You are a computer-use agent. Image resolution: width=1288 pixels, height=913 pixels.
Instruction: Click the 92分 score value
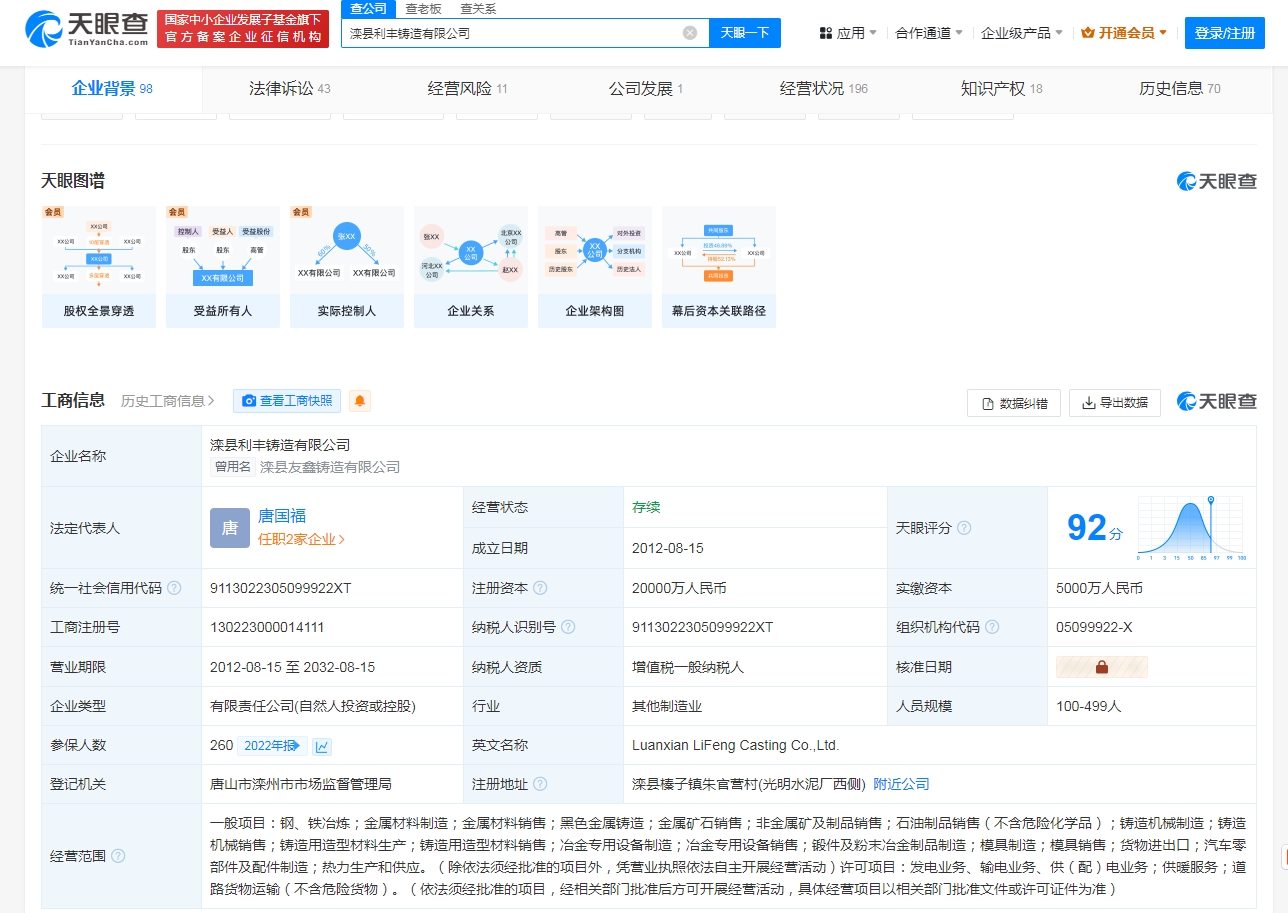[x=1096, y=528]
